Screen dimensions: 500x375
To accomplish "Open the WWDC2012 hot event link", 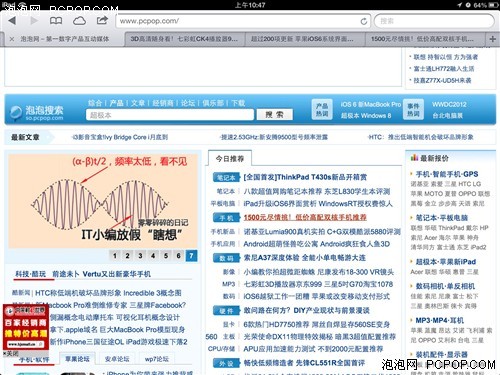I will (x=449, y=104).
